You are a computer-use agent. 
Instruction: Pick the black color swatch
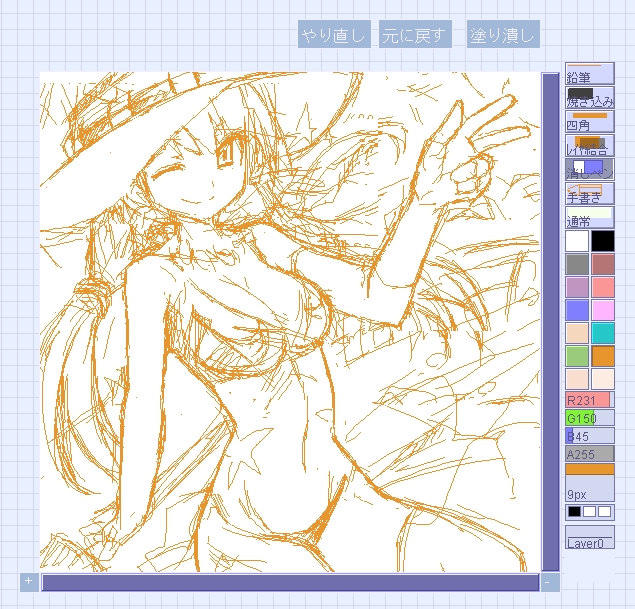point(603,241)
